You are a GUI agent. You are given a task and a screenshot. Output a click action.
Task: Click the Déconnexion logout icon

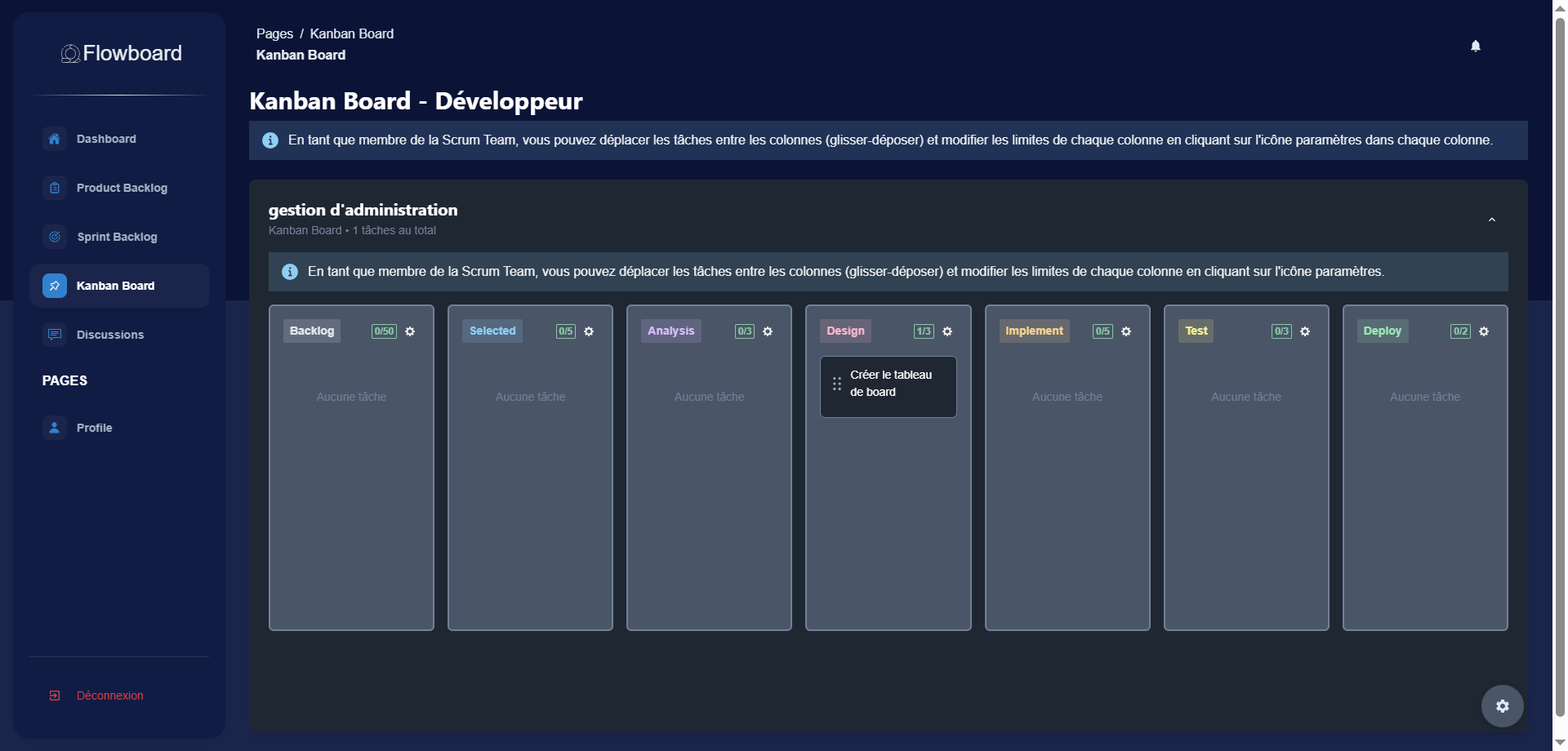(x=55, y=695)
